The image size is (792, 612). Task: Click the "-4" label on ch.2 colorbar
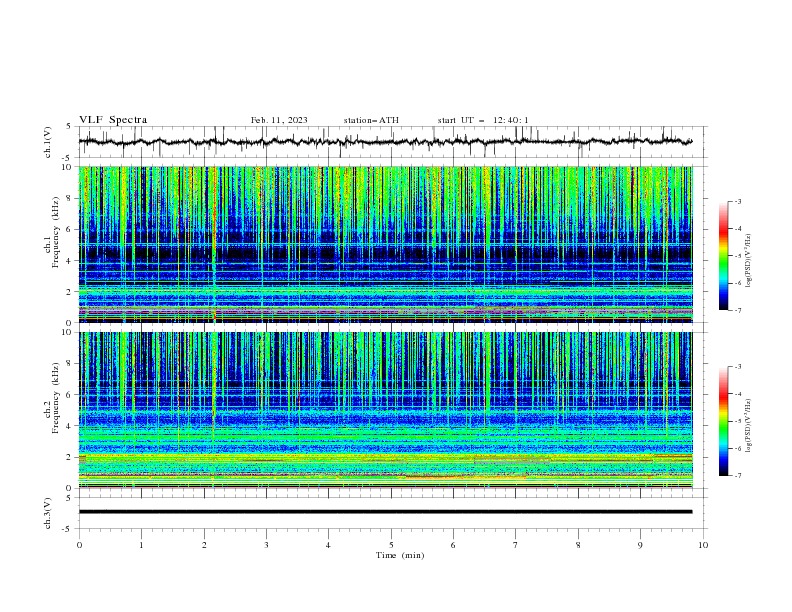coord(737,394)
